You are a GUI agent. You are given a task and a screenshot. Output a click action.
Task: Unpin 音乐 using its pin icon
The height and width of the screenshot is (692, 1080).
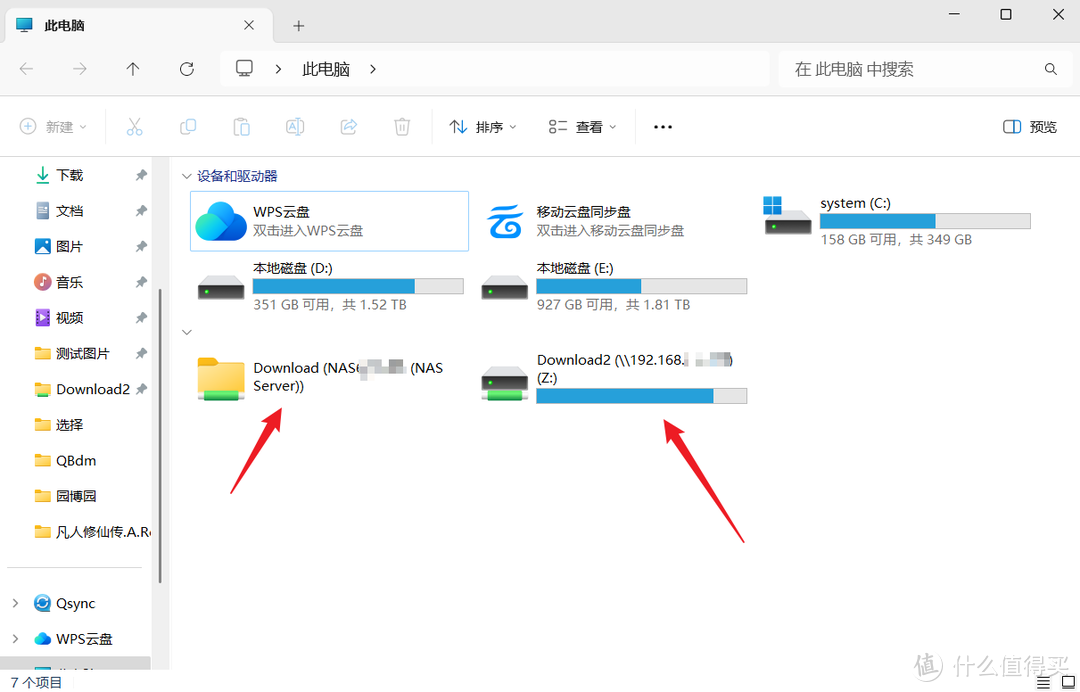click(141, 282)
